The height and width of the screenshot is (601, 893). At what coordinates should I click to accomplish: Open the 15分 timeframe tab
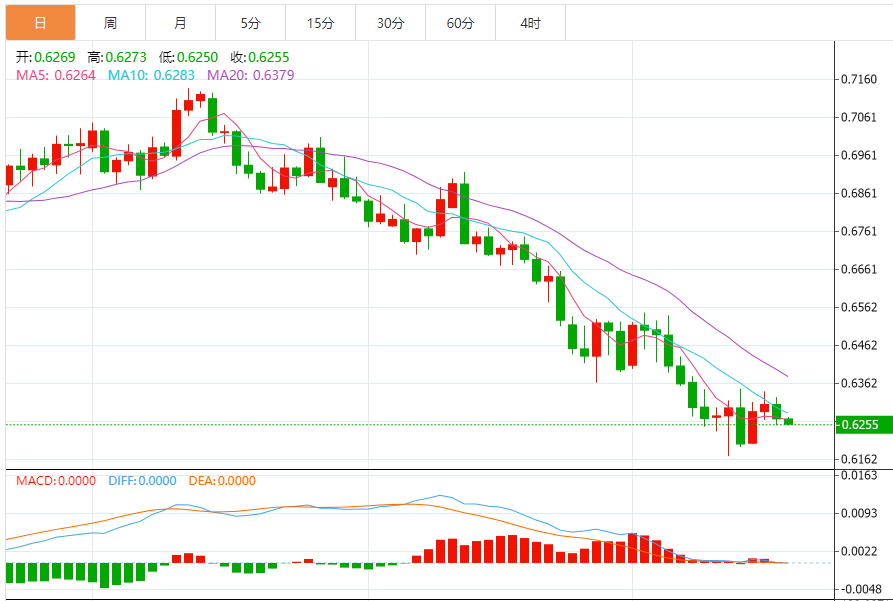(321, 23)
